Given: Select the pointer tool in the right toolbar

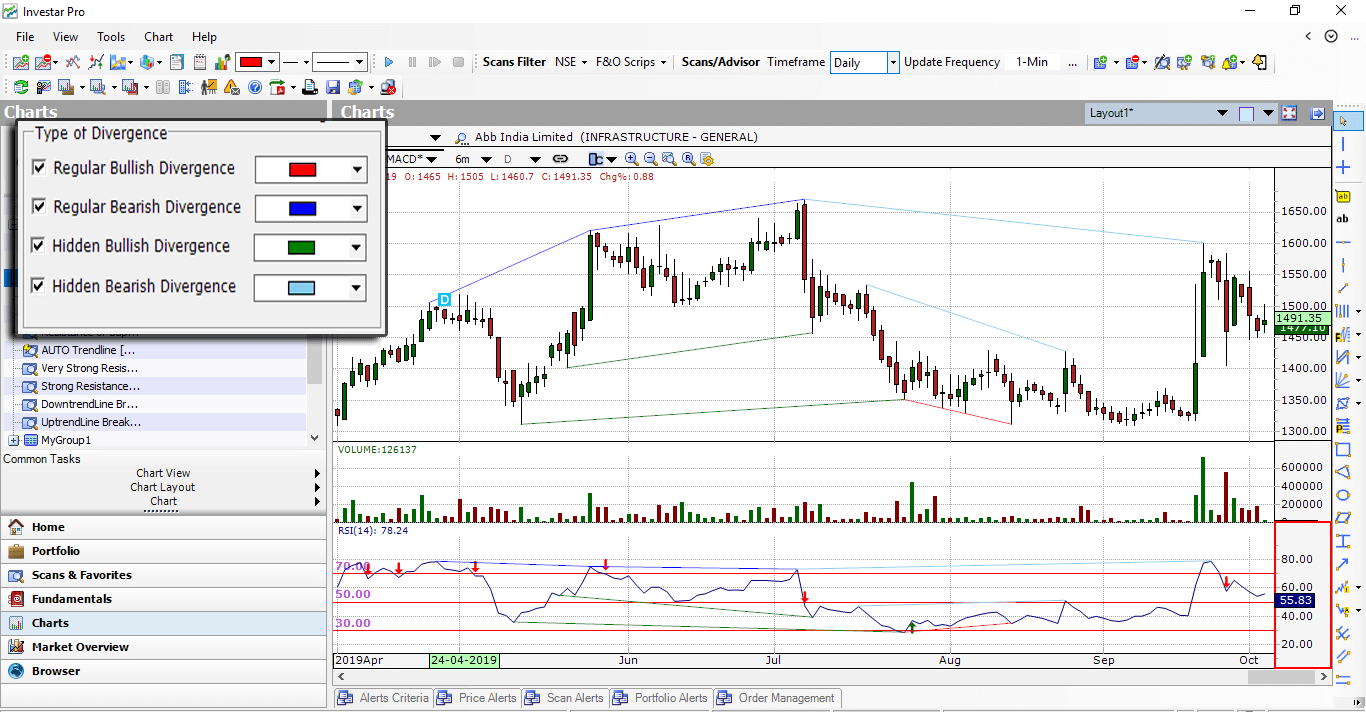Looking at the screenshot, I should point(1346,119).
